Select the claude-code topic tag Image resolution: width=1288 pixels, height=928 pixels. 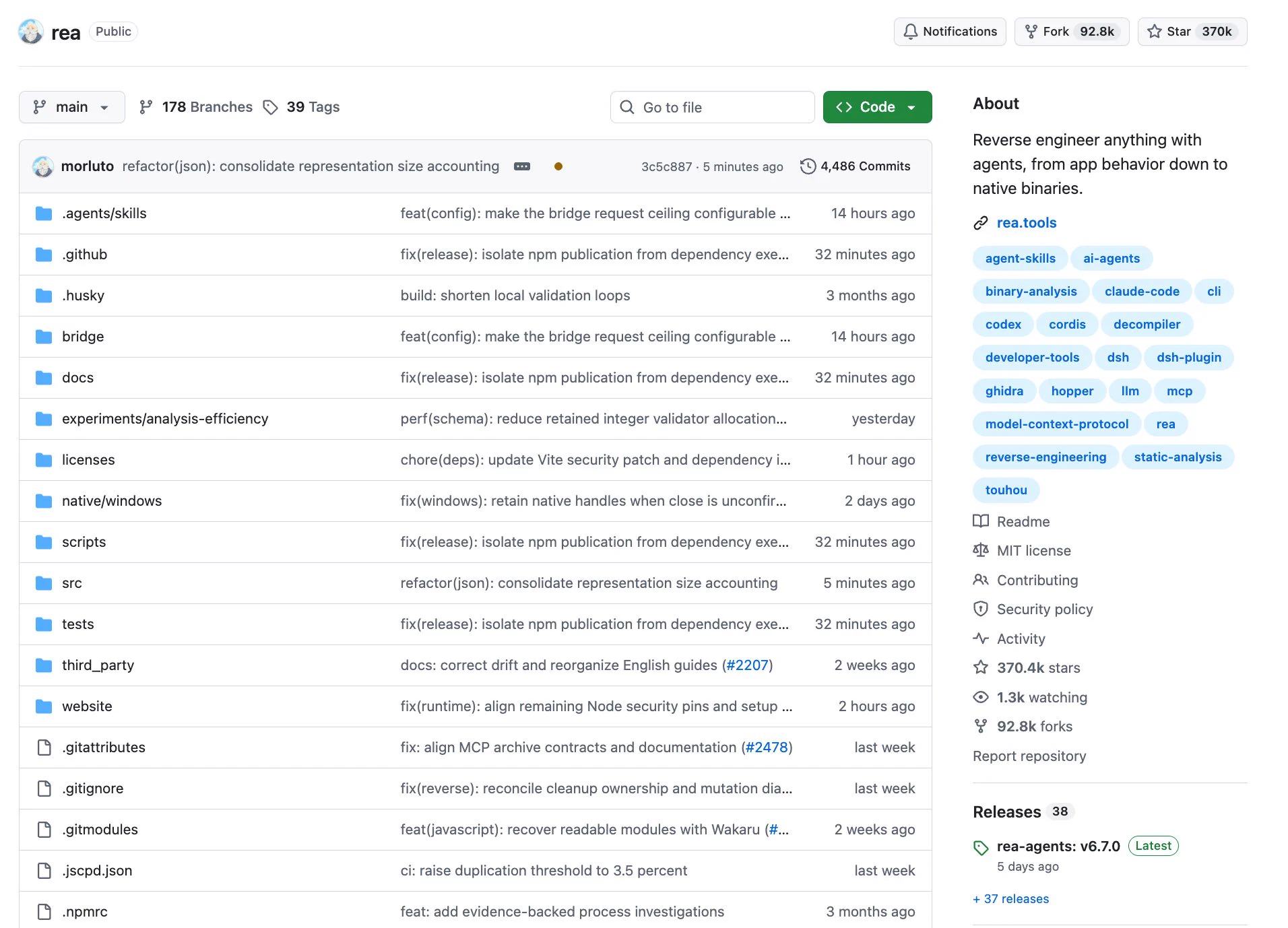[1142, 292]
